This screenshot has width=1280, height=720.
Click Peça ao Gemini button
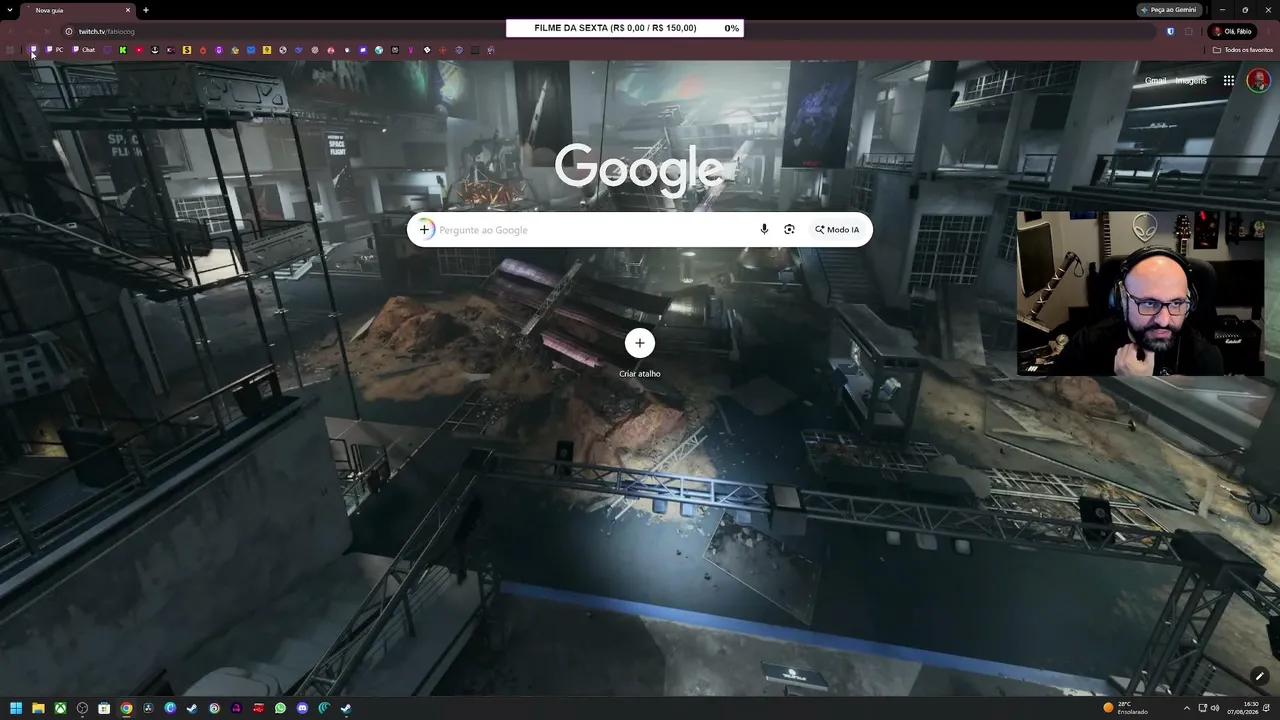point(1169,10)
